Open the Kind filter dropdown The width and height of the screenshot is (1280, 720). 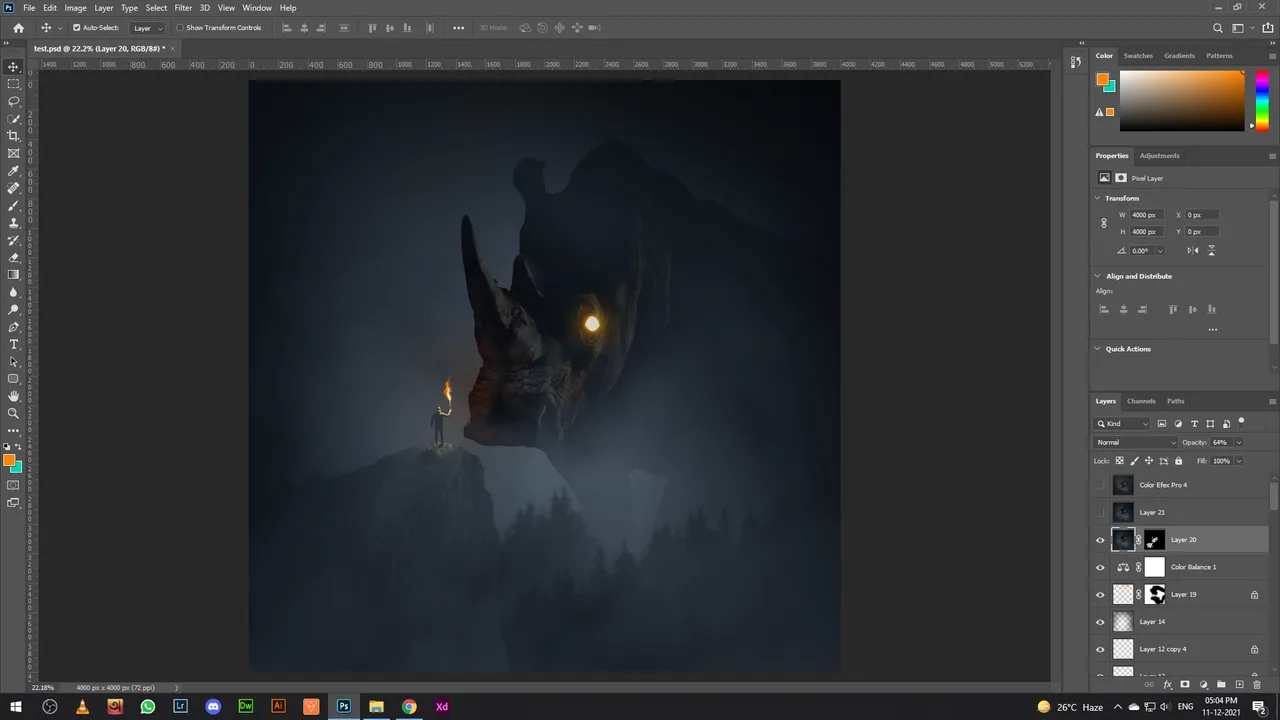(1123, 424)
